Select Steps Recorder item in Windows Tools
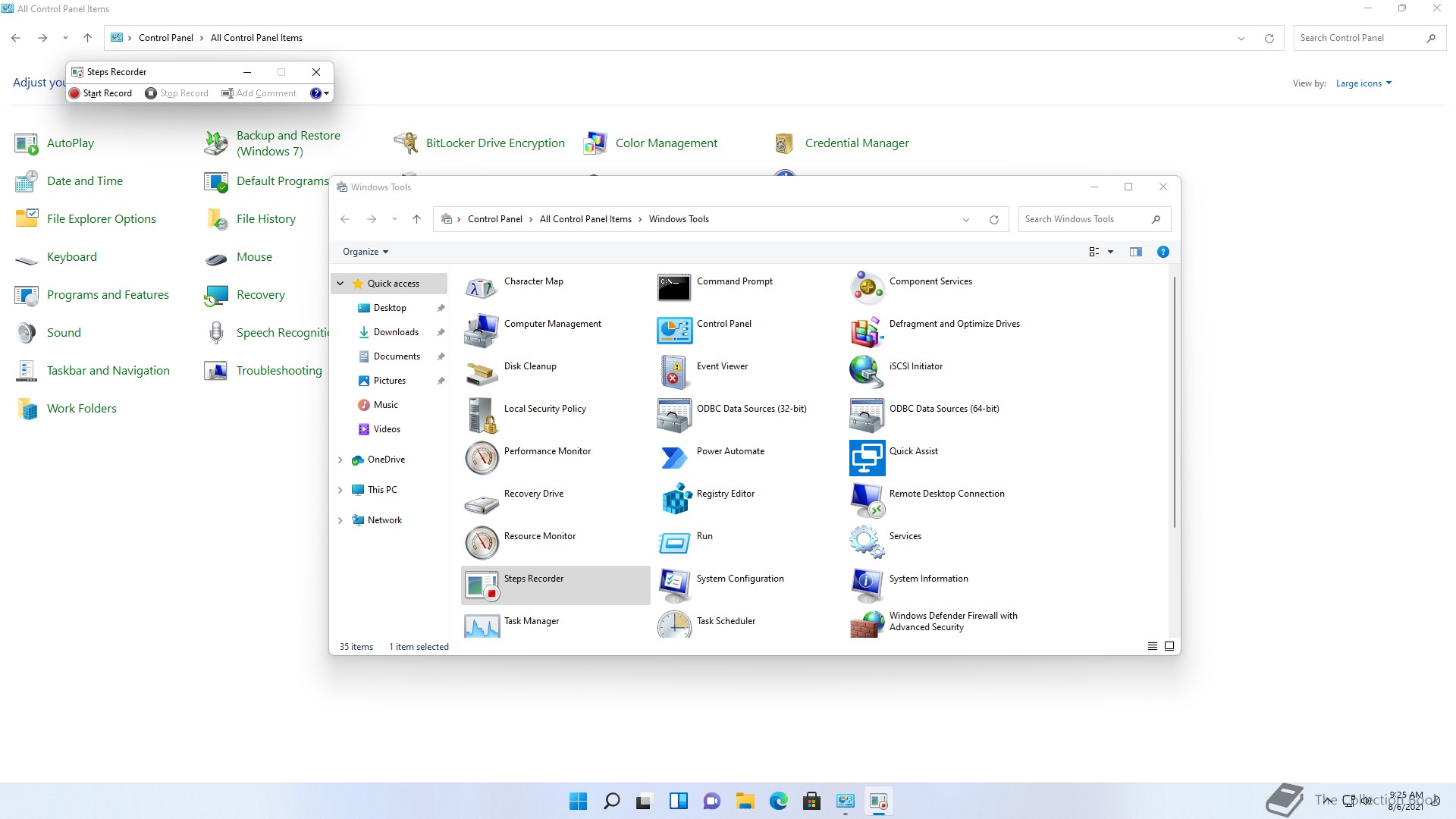1456x819 pixels. (x=556, y=585)
